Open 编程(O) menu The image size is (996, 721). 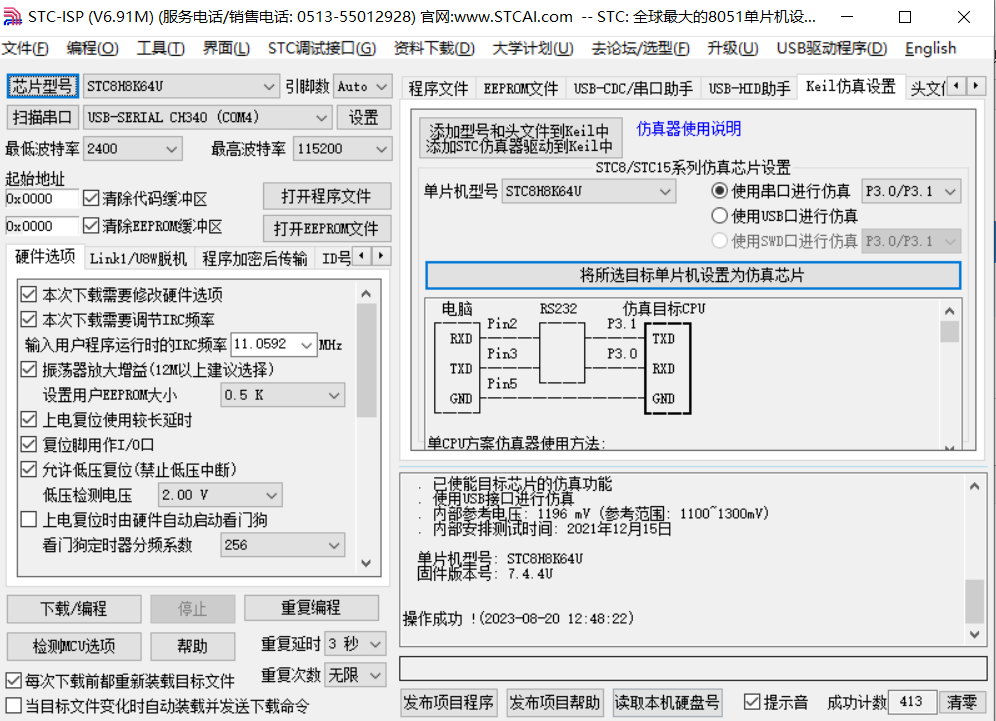(92, 48)
